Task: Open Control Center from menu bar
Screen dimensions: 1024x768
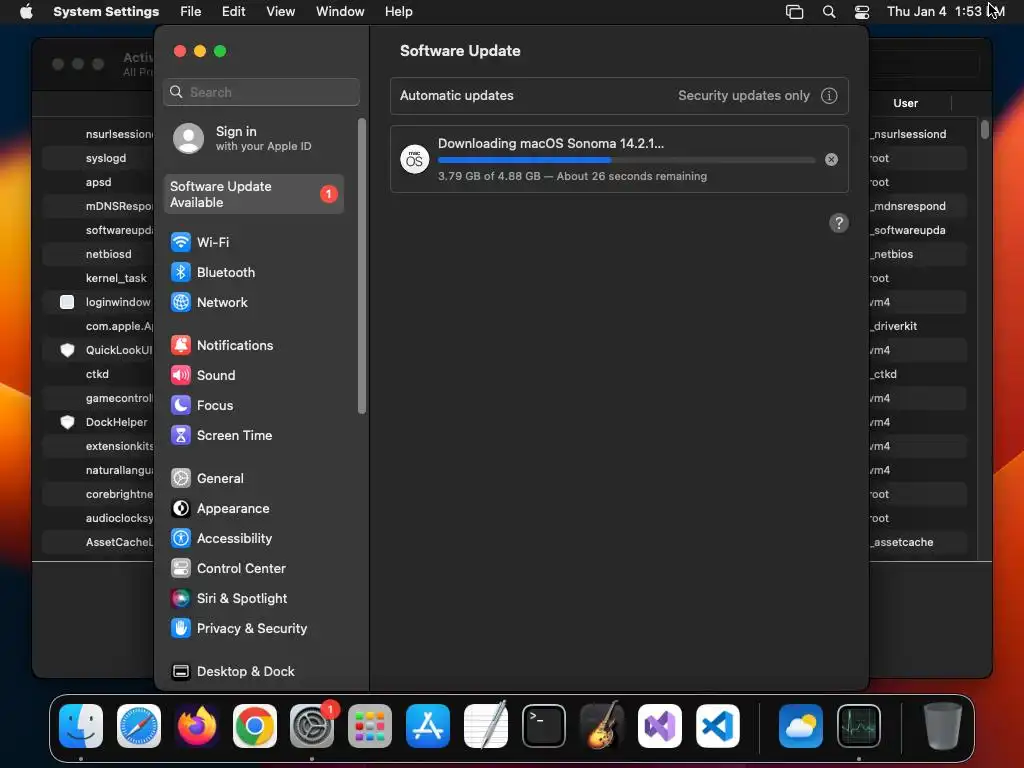Action: [862, 12]
